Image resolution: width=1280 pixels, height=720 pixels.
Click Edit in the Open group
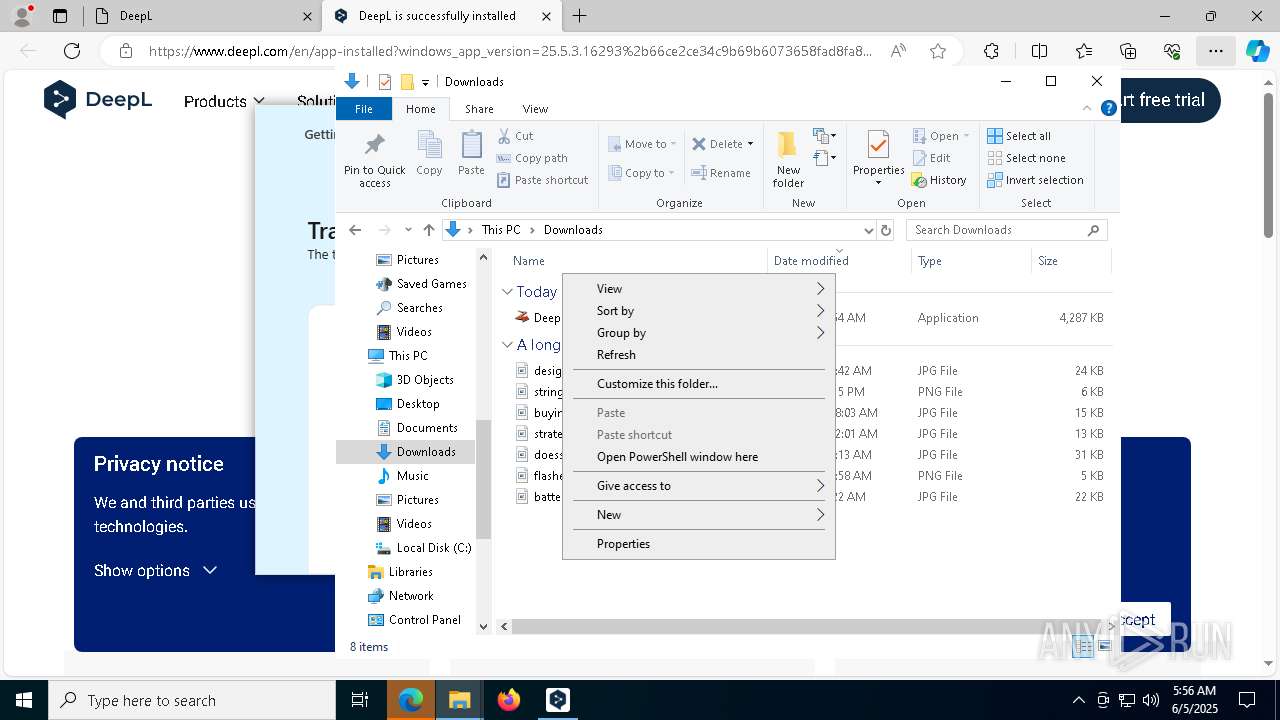931,158
